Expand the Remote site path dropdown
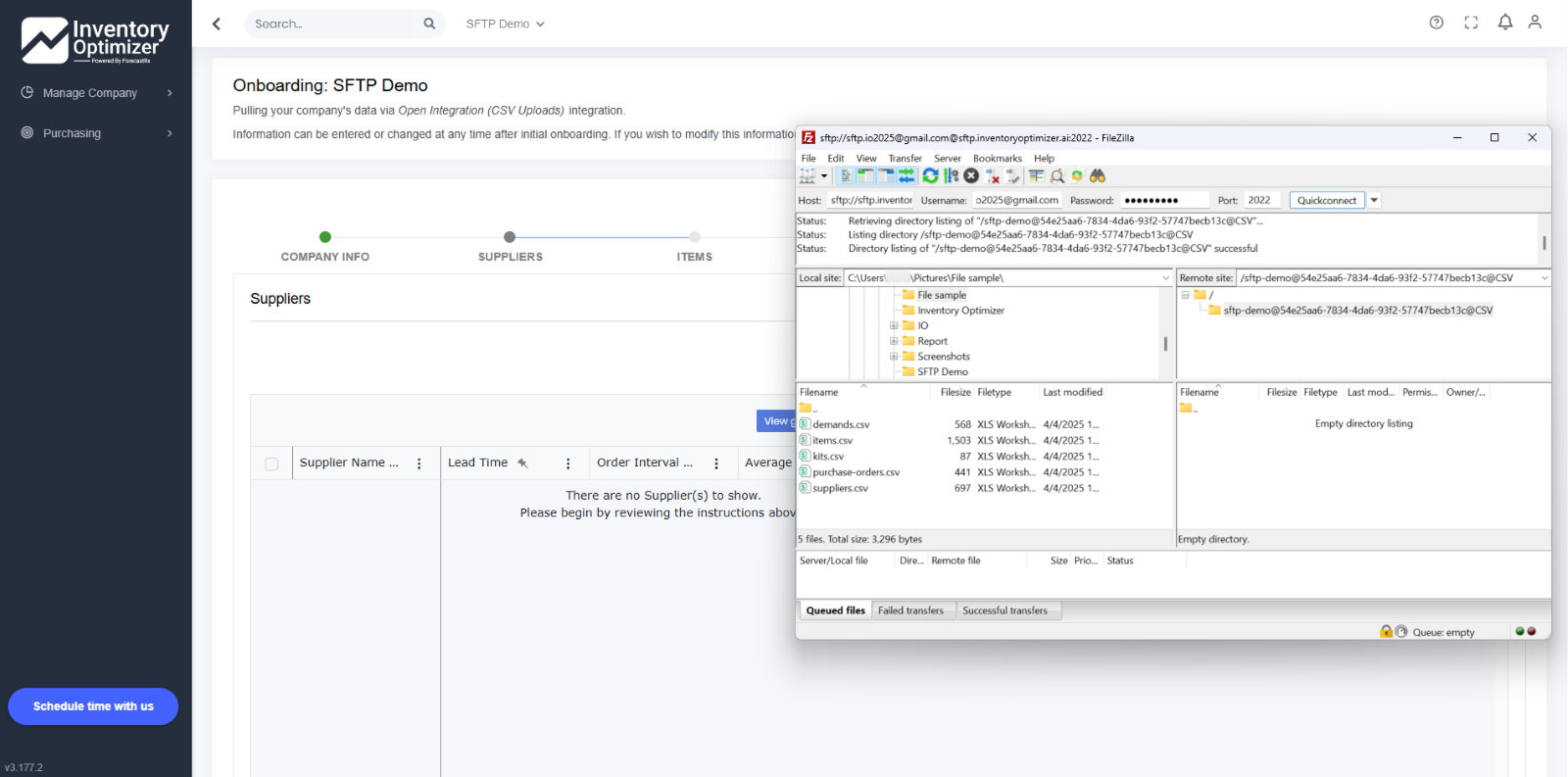 tap(1544, 278)
